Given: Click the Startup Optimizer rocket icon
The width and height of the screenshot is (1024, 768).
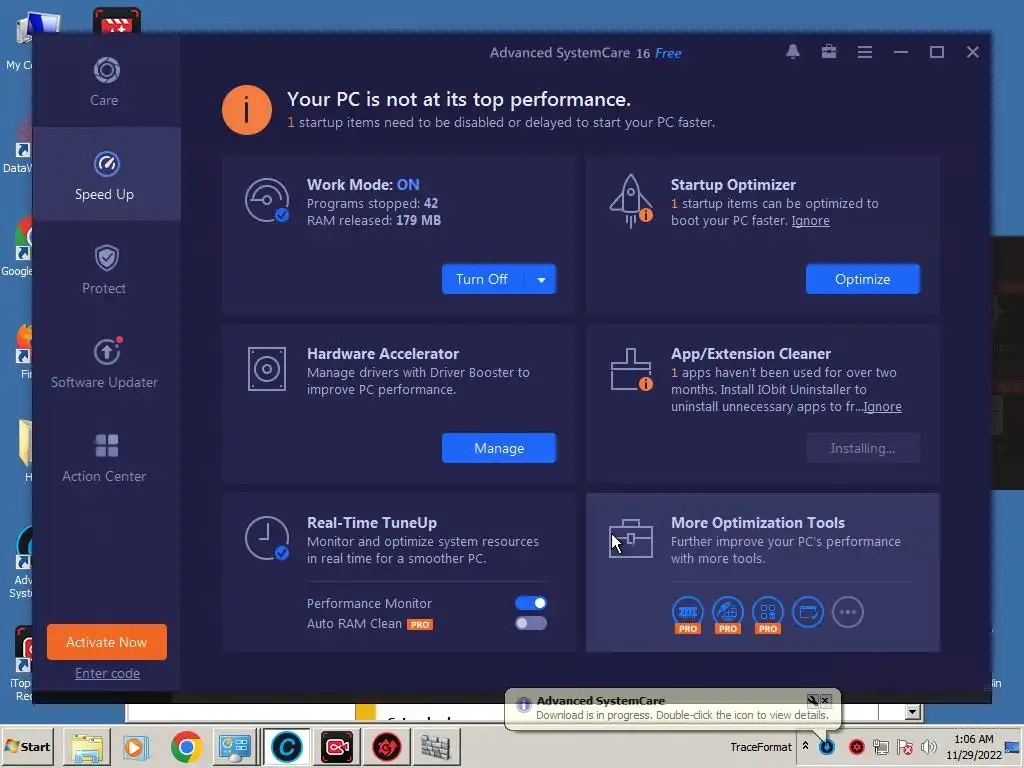Looking at the screenshot, I should click(x=631, y=200).
